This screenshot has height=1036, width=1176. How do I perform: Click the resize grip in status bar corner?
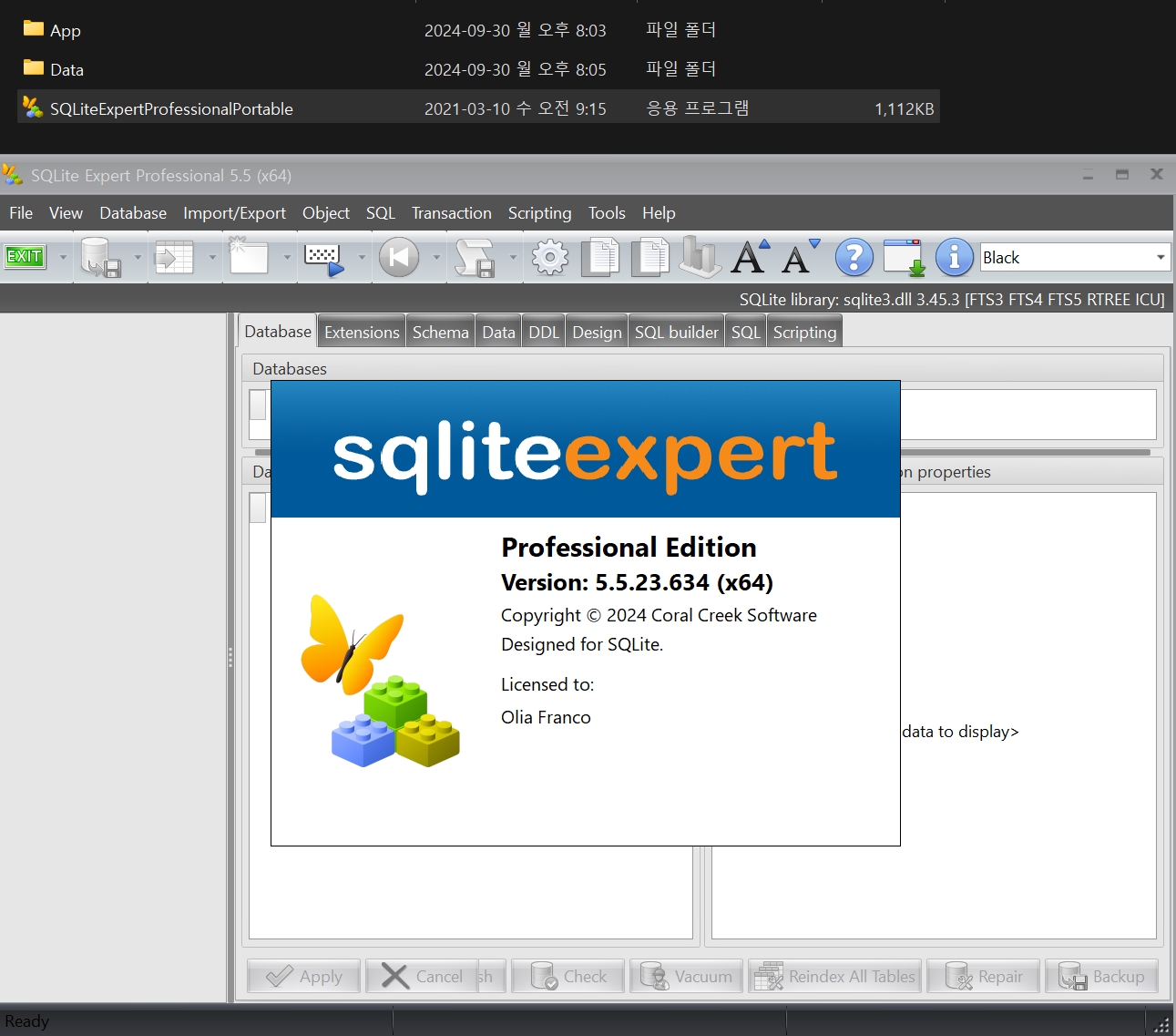click(x=1161, y=1024)
